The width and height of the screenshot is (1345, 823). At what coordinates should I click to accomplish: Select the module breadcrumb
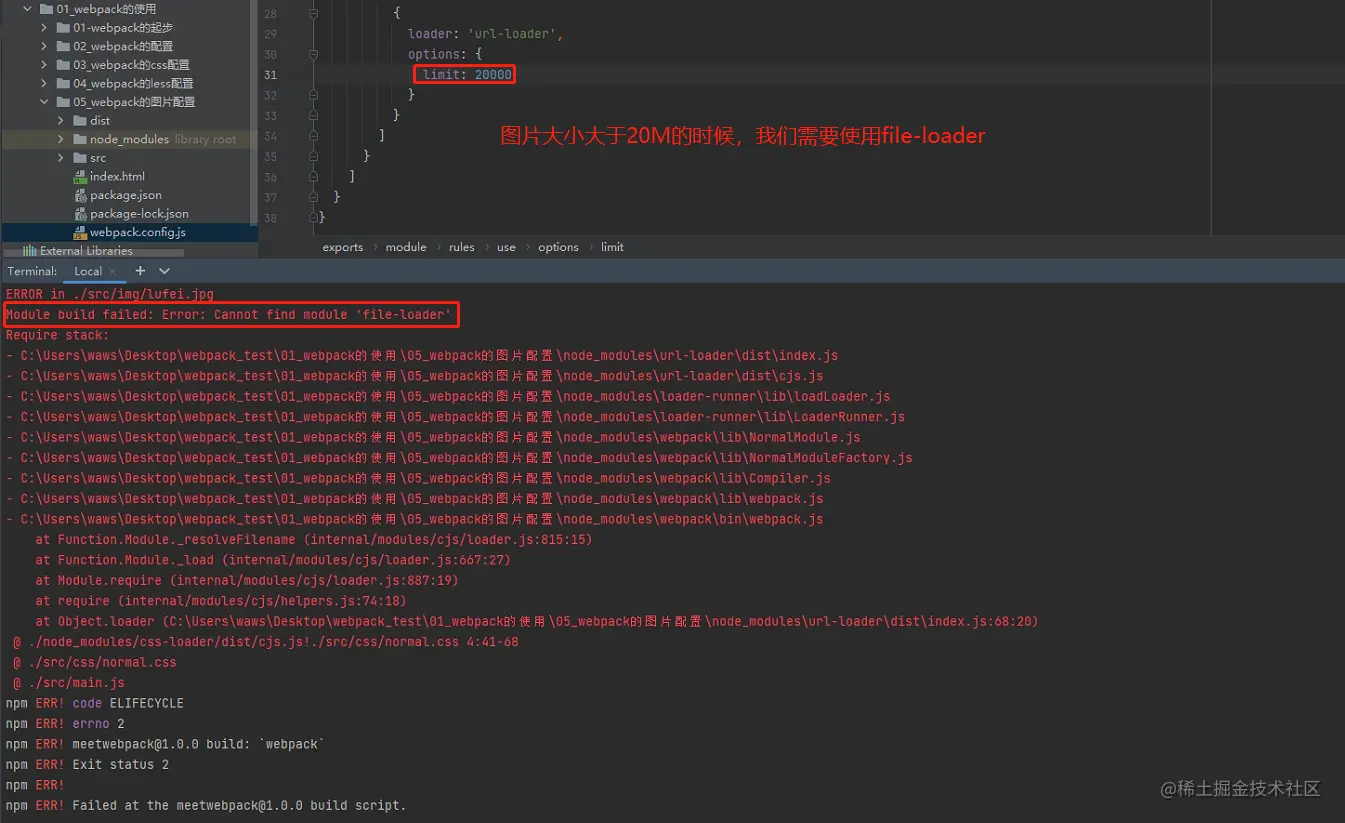click(406, 247)
